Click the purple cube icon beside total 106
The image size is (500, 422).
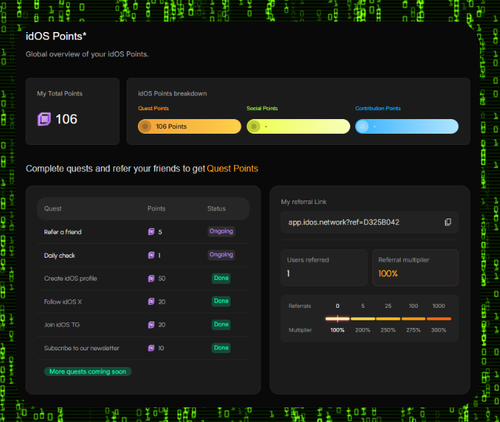(44, 119)
